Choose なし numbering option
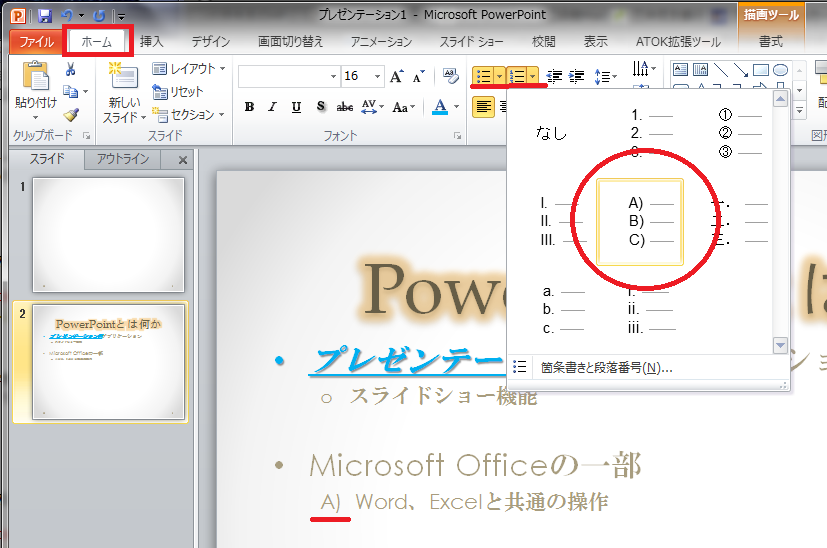 (x=551, y=133)
